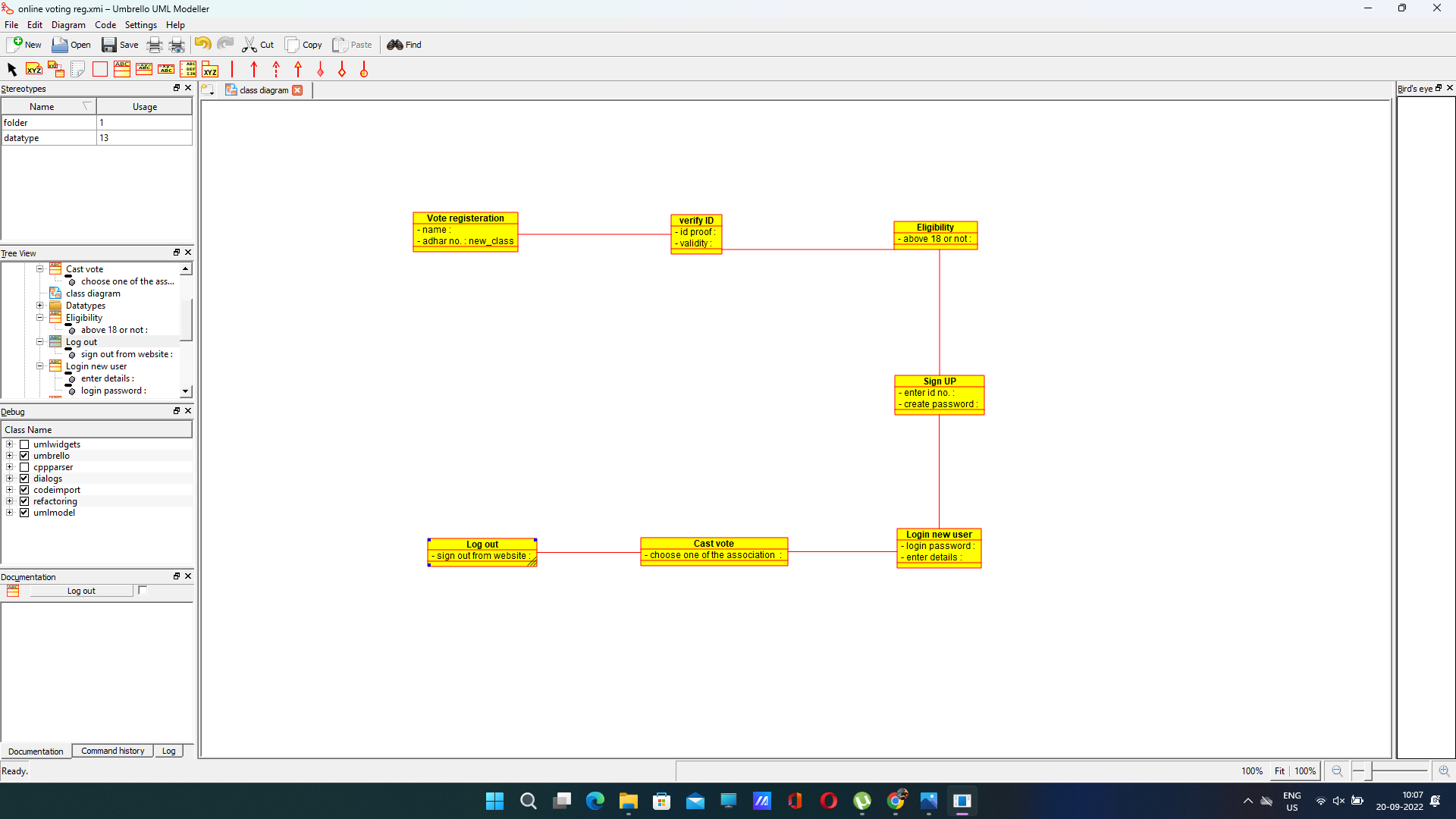Click the Fit zoom button
This screenshot has width=1456, height=819.
[x=1279, y=770]
